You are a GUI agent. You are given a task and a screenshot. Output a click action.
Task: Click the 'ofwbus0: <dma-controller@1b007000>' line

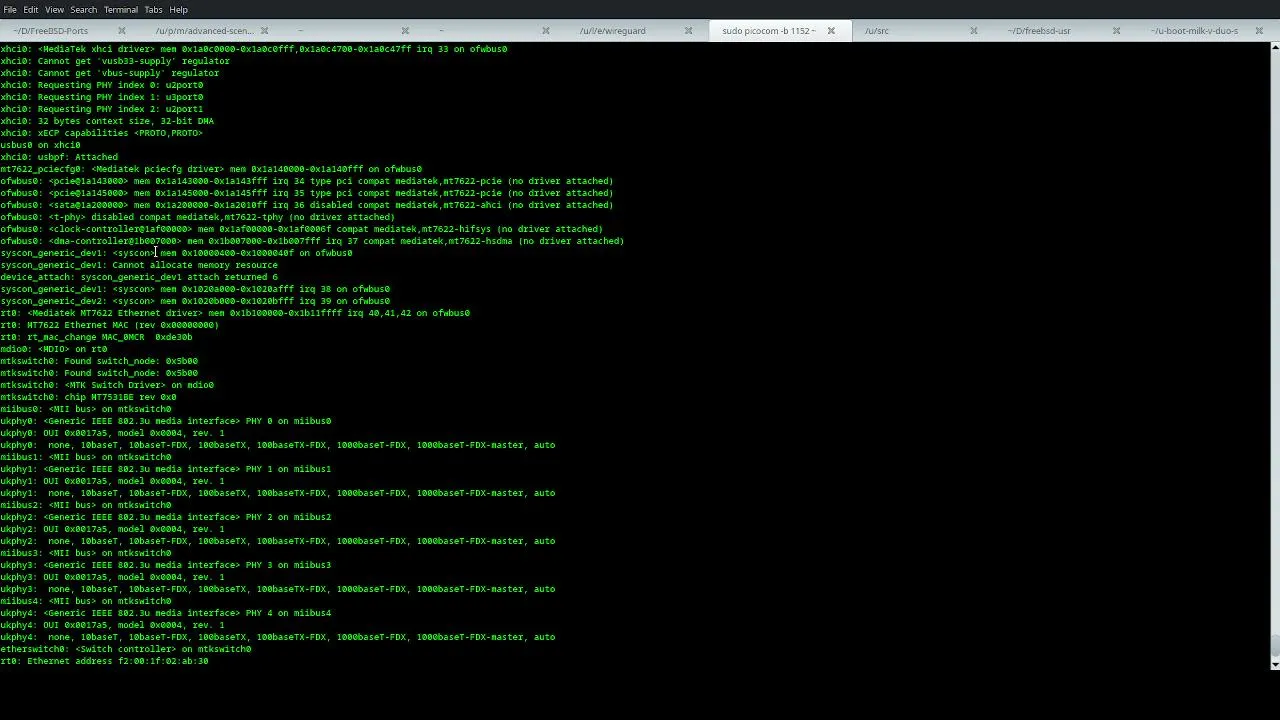click(312, 241)
